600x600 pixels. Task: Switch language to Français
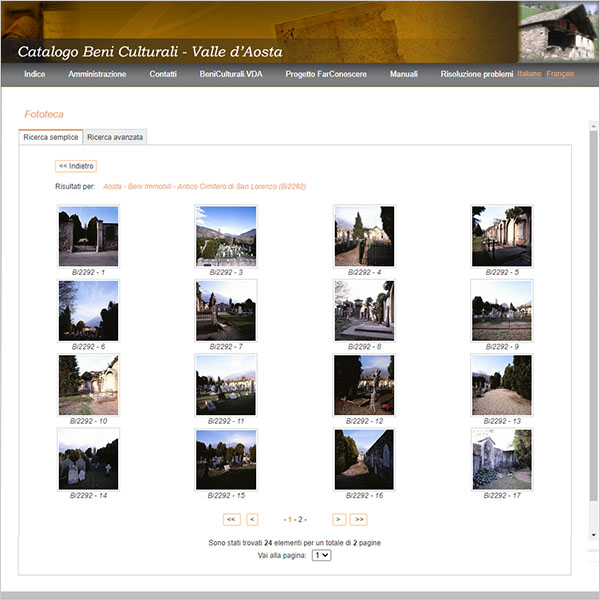click(x=560, y=74)
